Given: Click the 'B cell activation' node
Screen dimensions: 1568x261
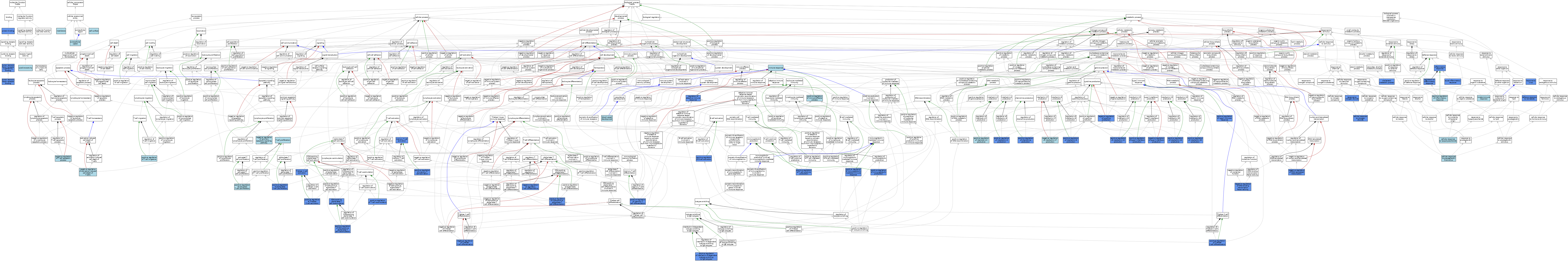Looking at the screenshot, I should pos(716,118).
